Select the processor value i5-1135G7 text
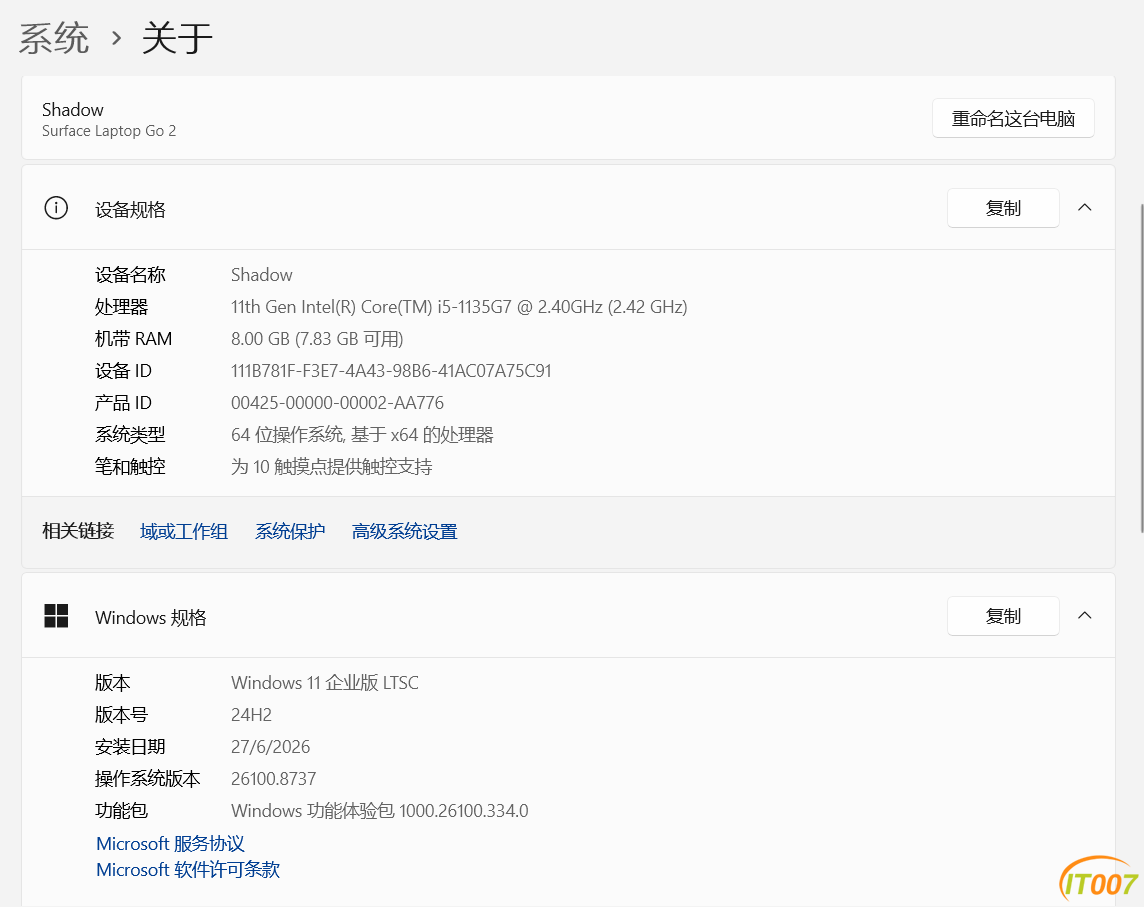1144x907 pixels. click(x=459, y=307)
